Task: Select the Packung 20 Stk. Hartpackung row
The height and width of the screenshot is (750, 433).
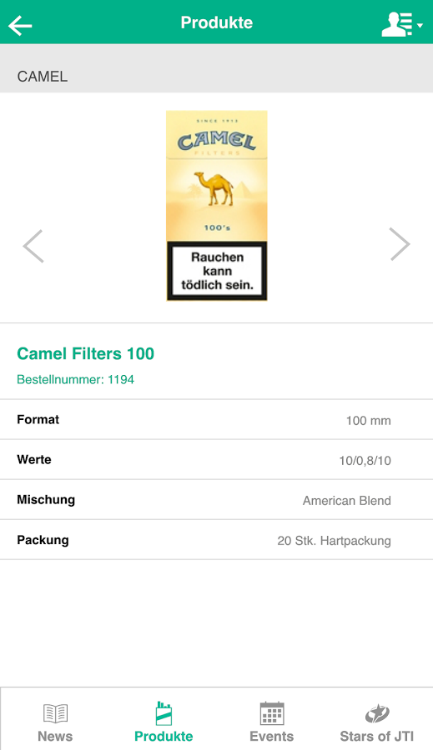Action: pos(216,540)
